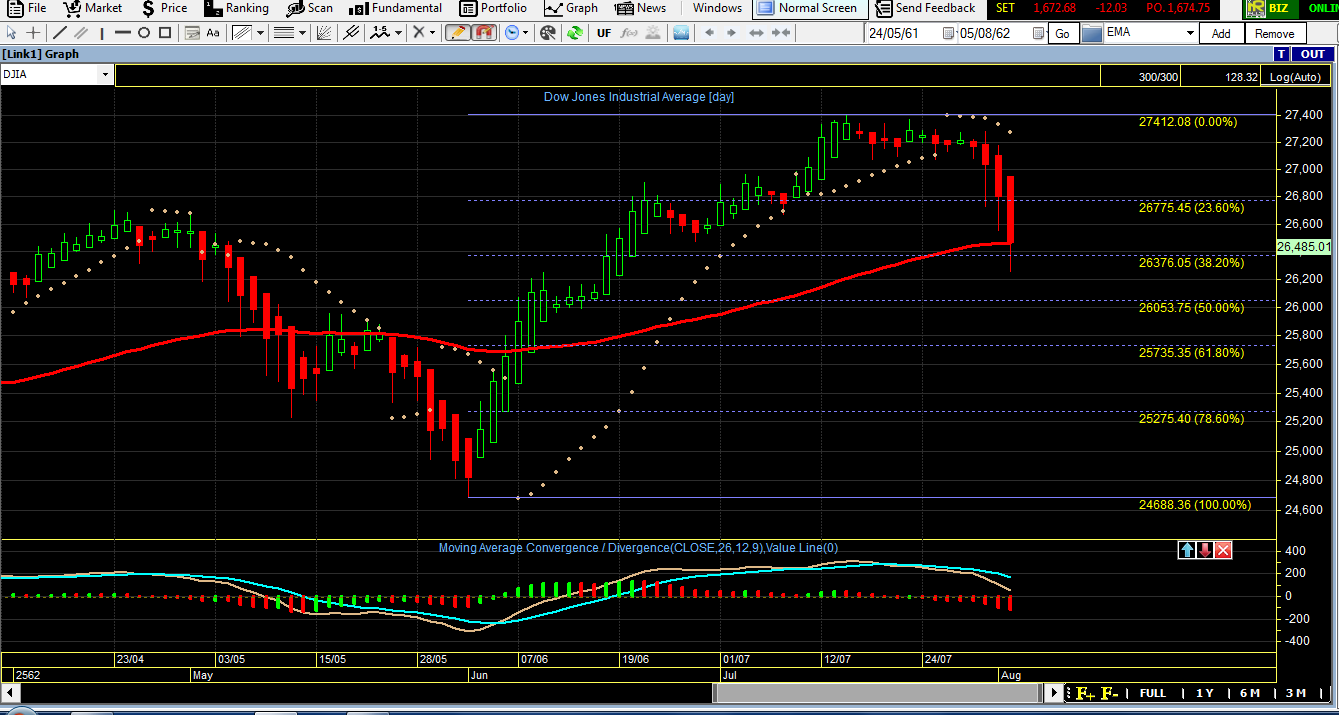Viewport: 1339px width, 715px height.
Task: Move MACD panel up with blue arrow
Action: click(x=1187, y=549)
